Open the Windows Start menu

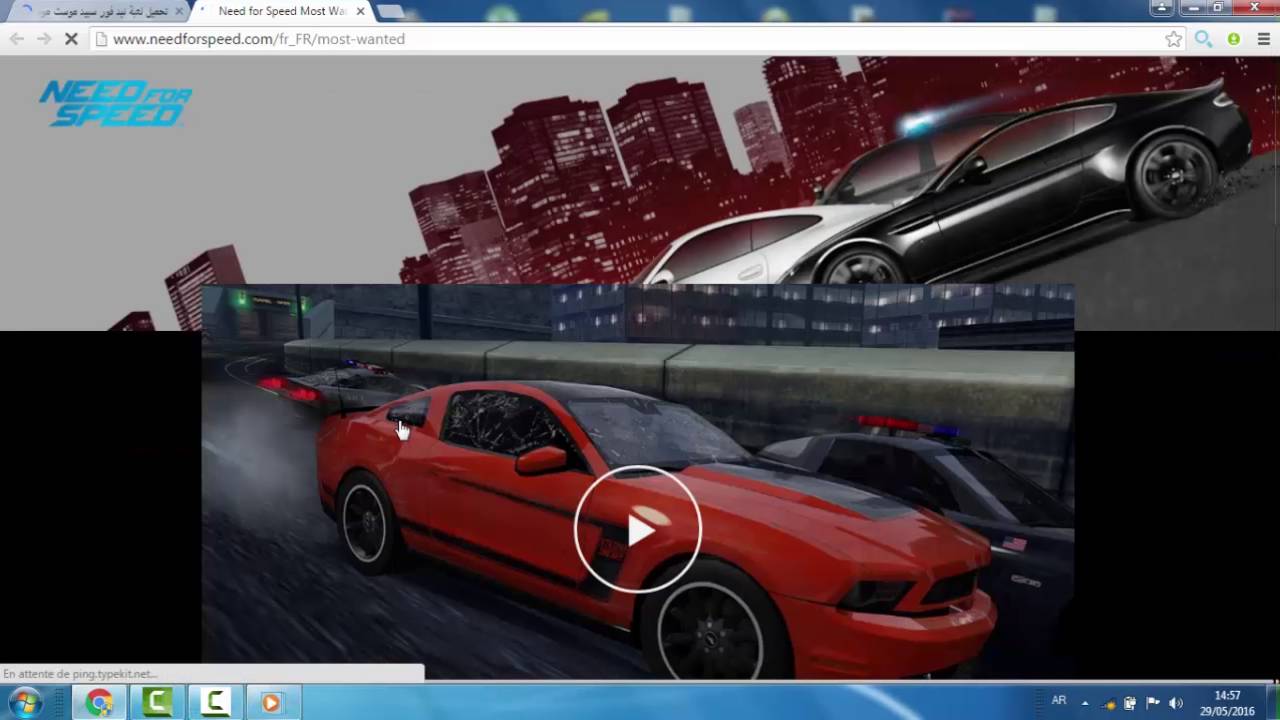coord(24,702)
